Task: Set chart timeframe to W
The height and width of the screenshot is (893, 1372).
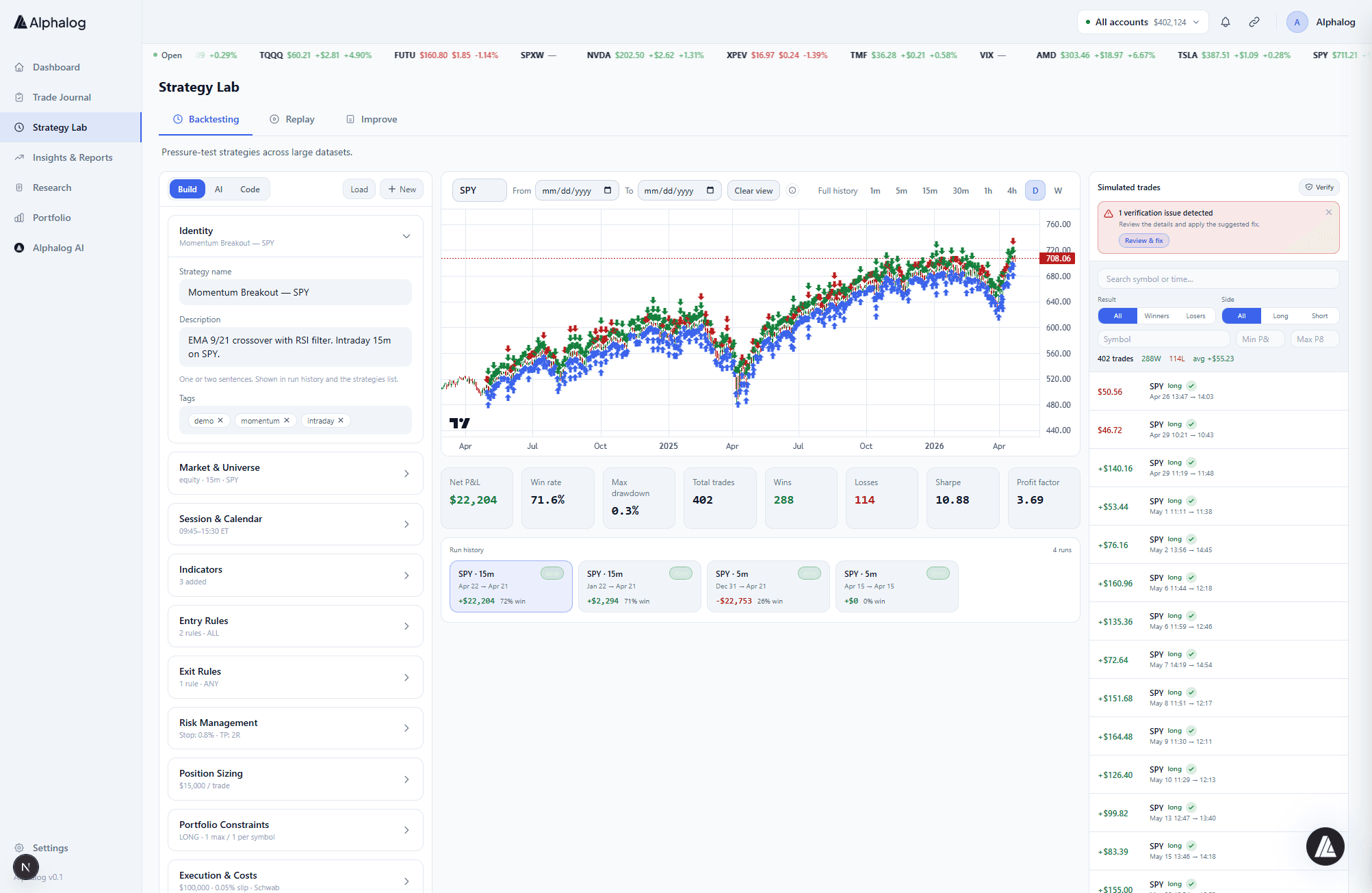Action: point(1058,190)
